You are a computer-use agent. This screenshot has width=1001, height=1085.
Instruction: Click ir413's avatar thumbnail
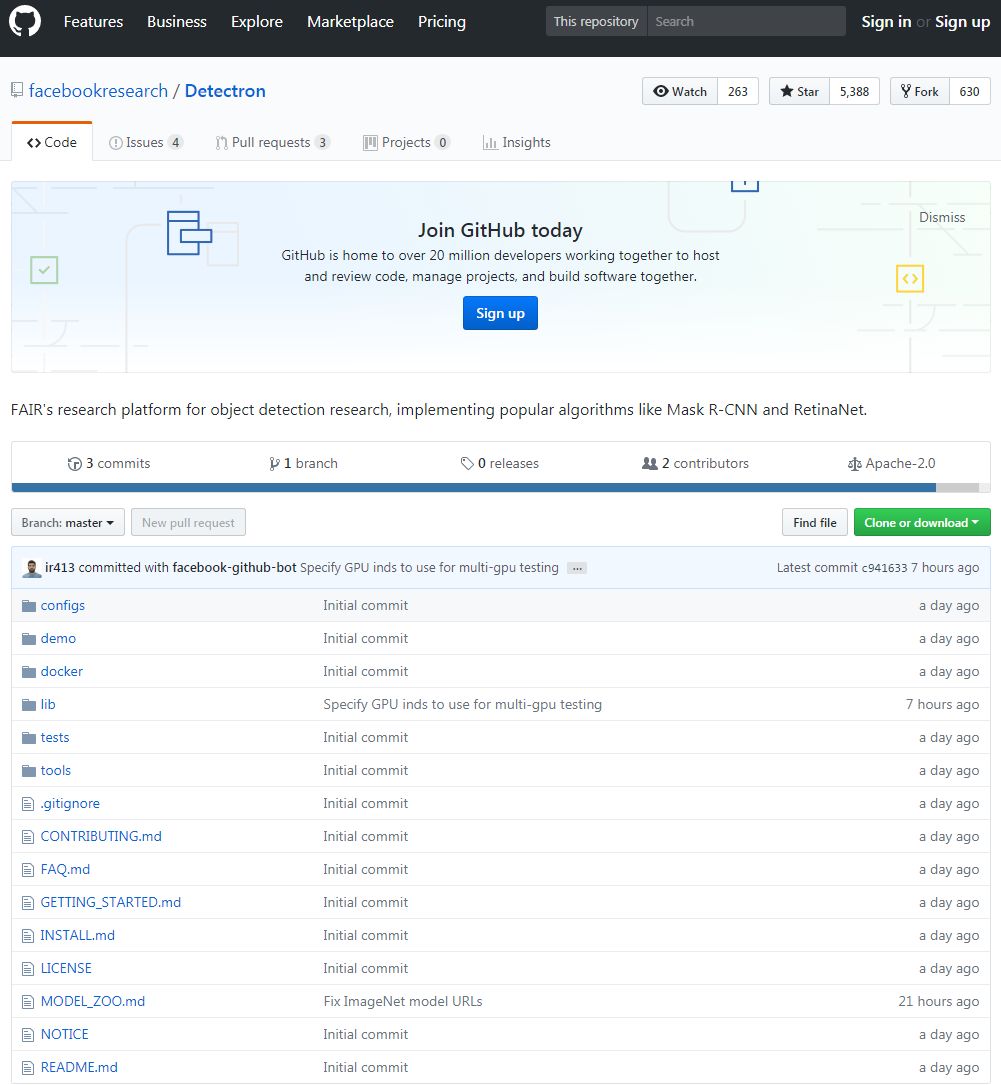click(31, 568)
